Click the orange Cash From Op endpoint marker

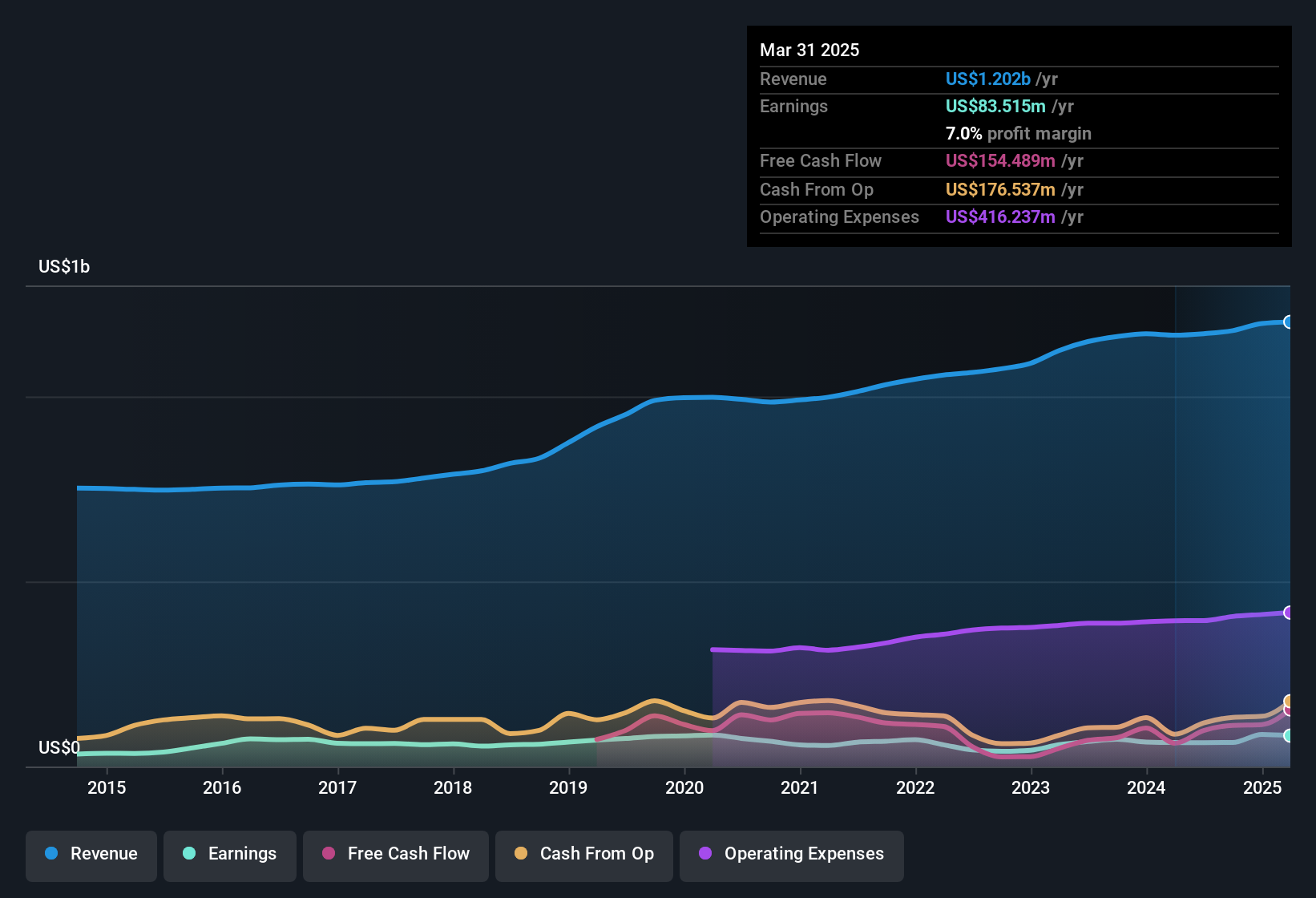pos(1289,701)
